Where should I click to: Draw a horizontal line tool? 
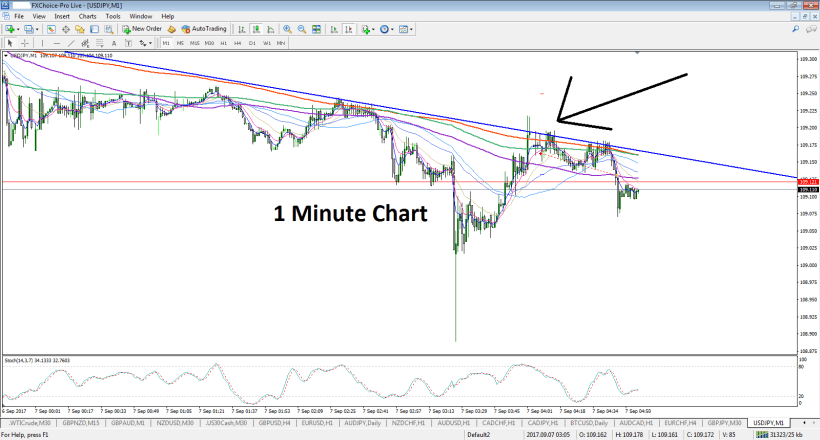(56, 43)
